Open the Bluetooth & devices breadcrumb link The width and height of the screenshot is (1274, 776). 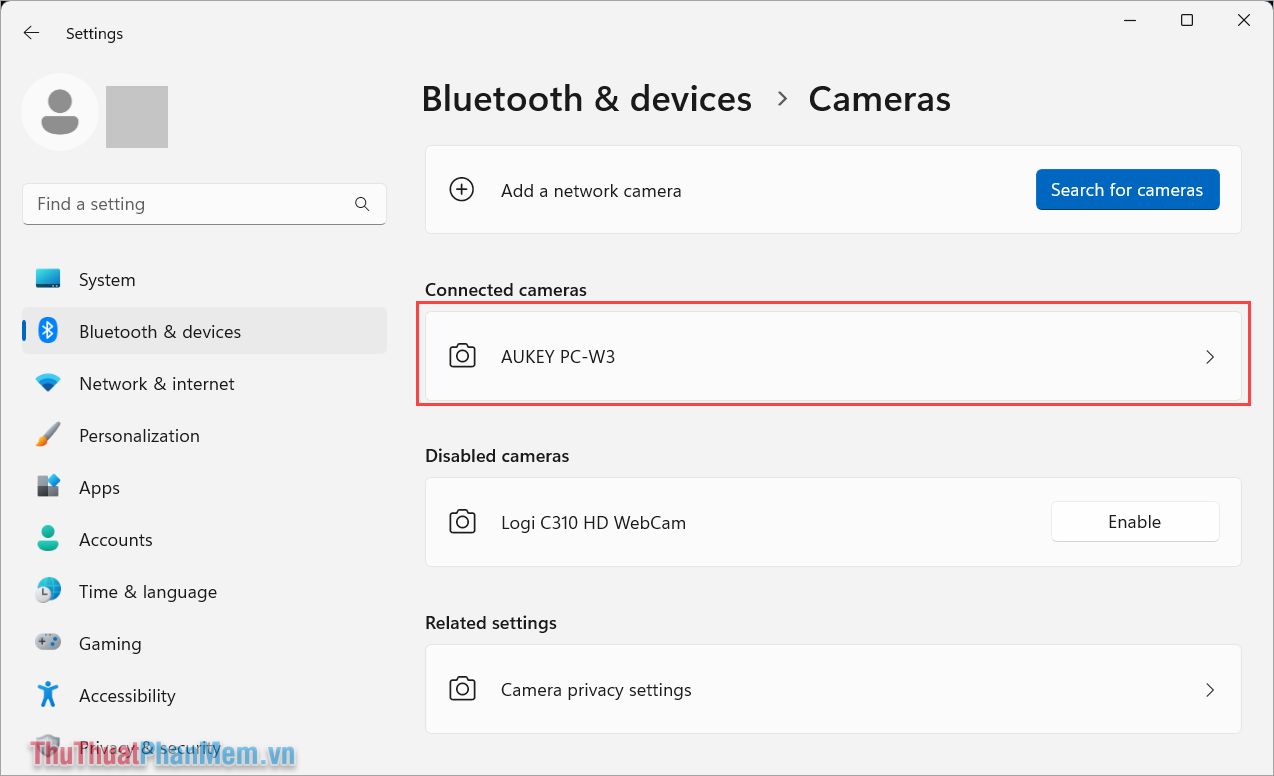pyautogui.click(x=586, y=99)
